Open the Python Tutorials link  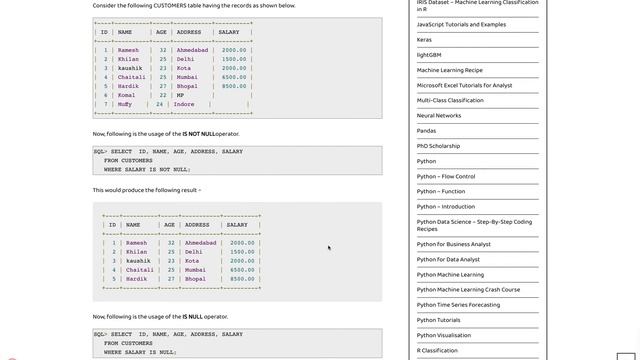click(x=438, y=320)
